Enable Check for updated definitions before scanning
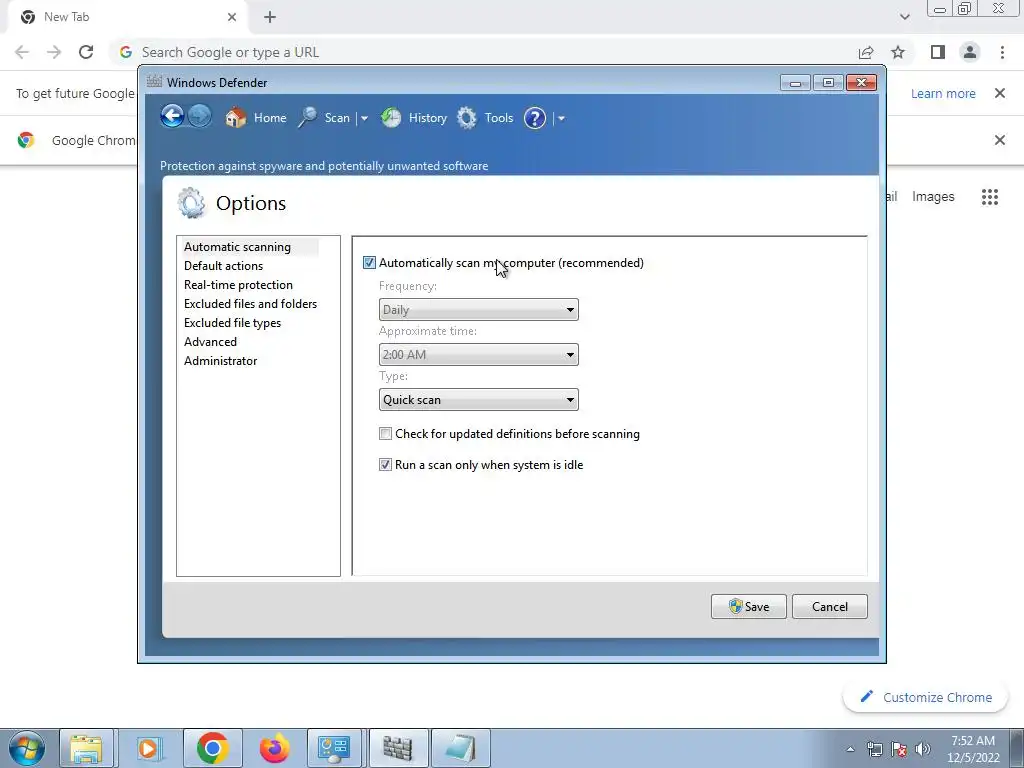 (x=385, y=434)
